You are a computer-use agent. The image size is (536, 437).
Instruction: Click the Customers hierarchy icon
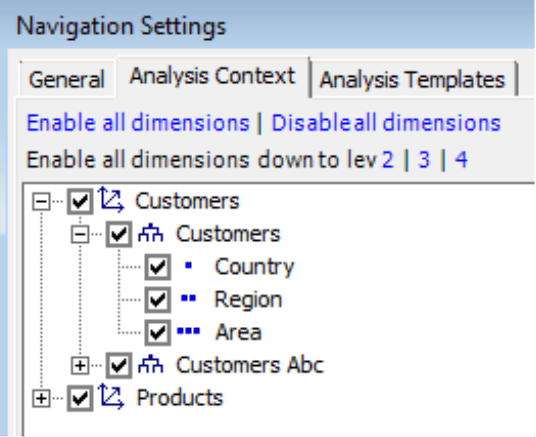[150, 234]
